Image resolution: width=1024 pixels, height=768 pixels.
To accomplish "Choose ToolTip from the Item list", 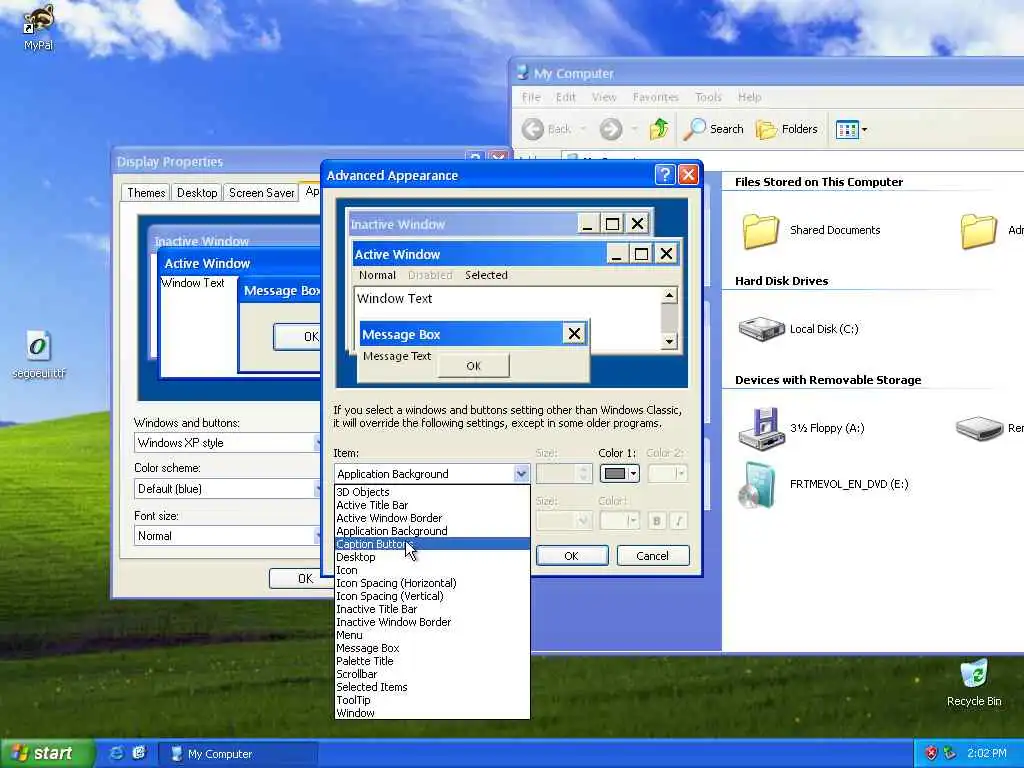I will [x=432, y=700].
